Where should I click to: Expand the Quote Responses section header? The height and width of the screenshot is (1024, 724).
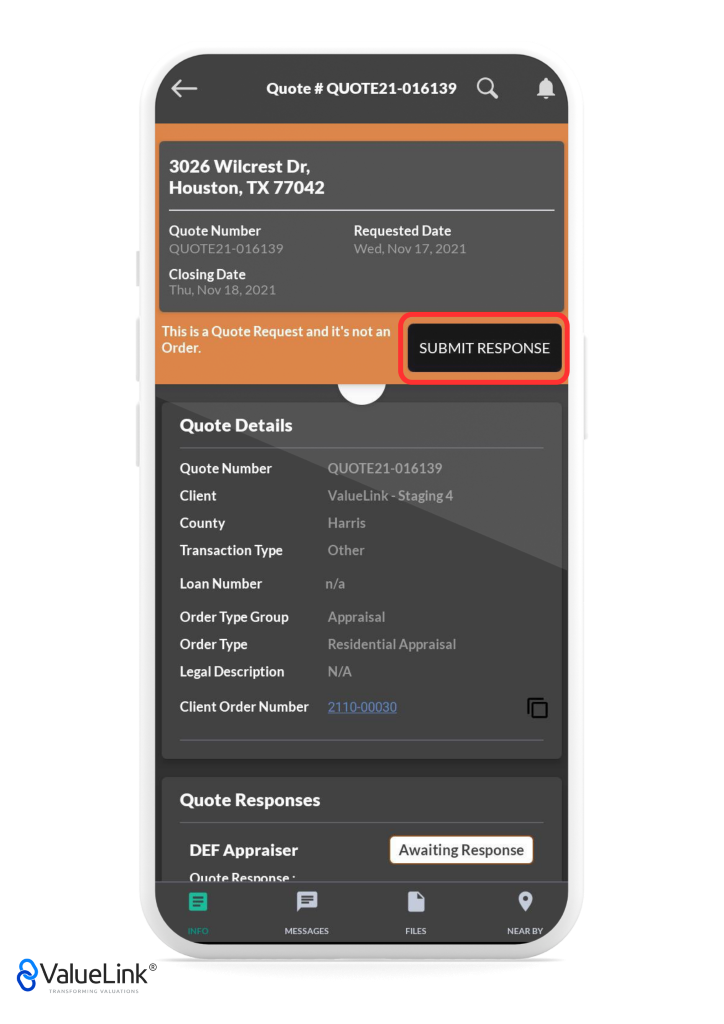[x=250, y=800]
